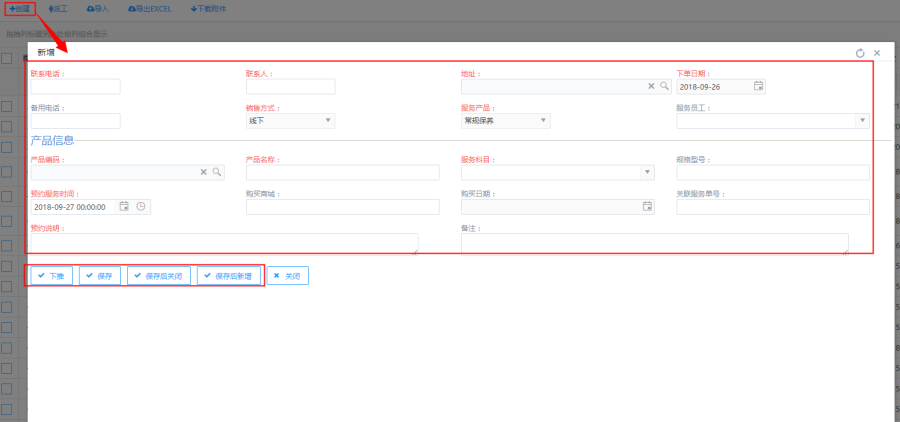Focus the 联系电话 input field
Image resolution: width=900 pixels, height=422 pixels.
click(x=75, y=87)
